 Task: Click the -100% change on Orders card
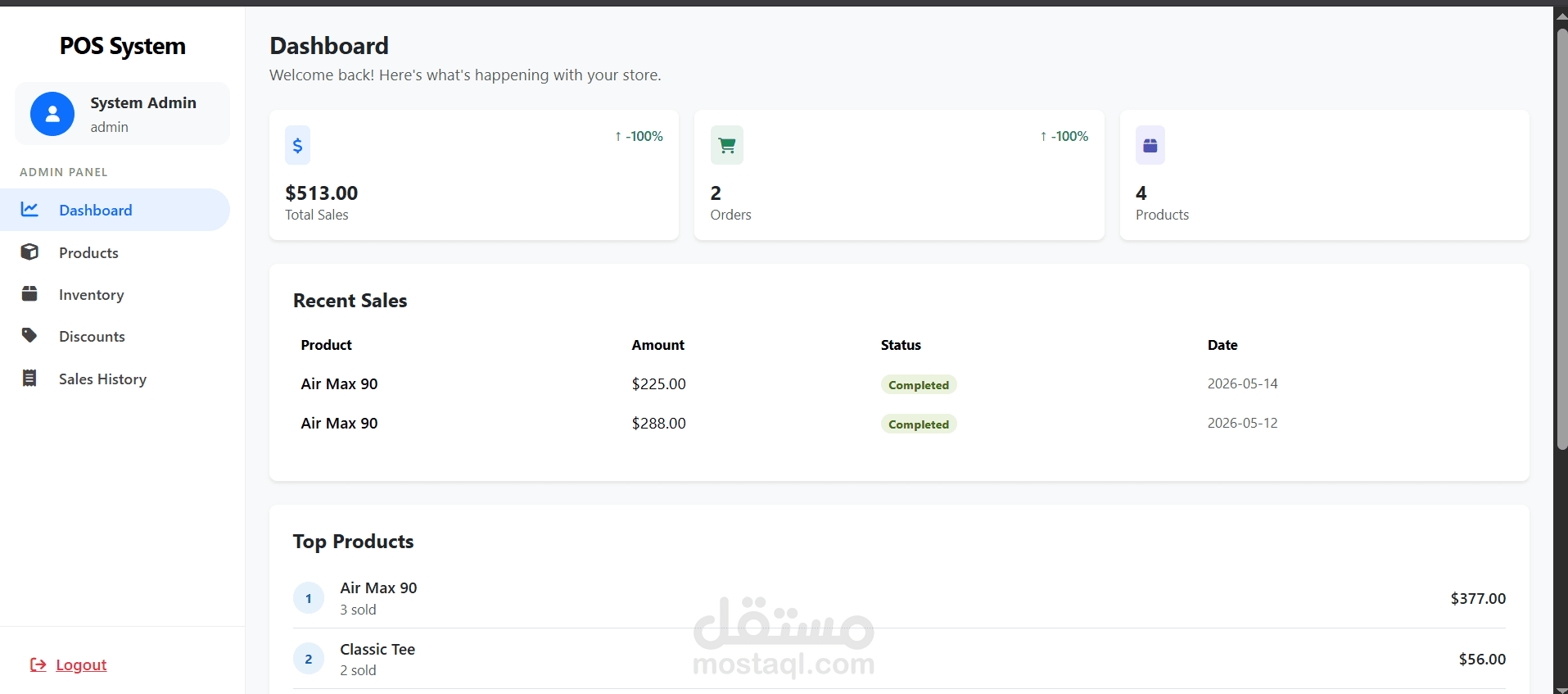1064,136
